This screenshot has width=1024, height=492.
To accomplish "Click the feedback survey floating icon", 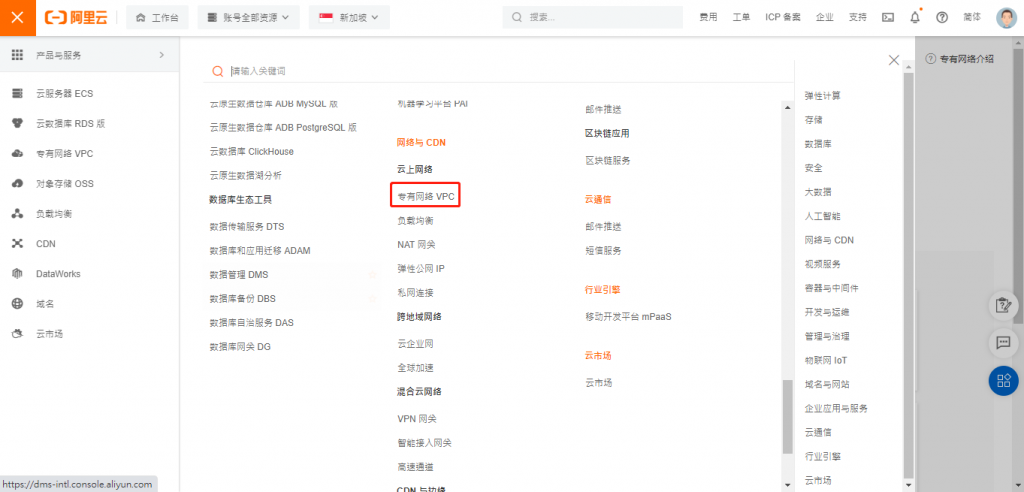I will (x=1003, y=306).
